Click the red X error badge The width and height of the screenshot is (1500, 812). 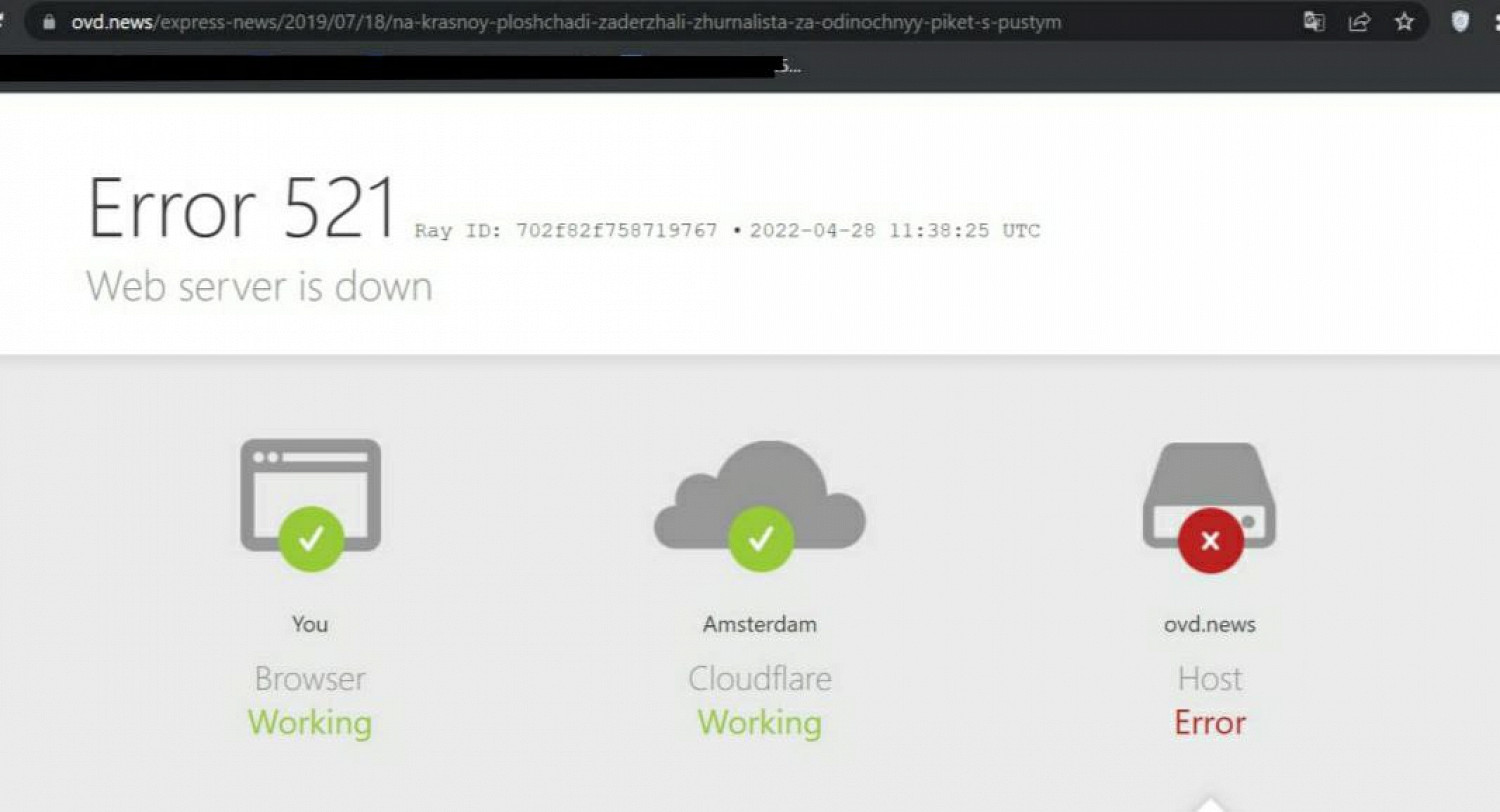coord(1210,540)
